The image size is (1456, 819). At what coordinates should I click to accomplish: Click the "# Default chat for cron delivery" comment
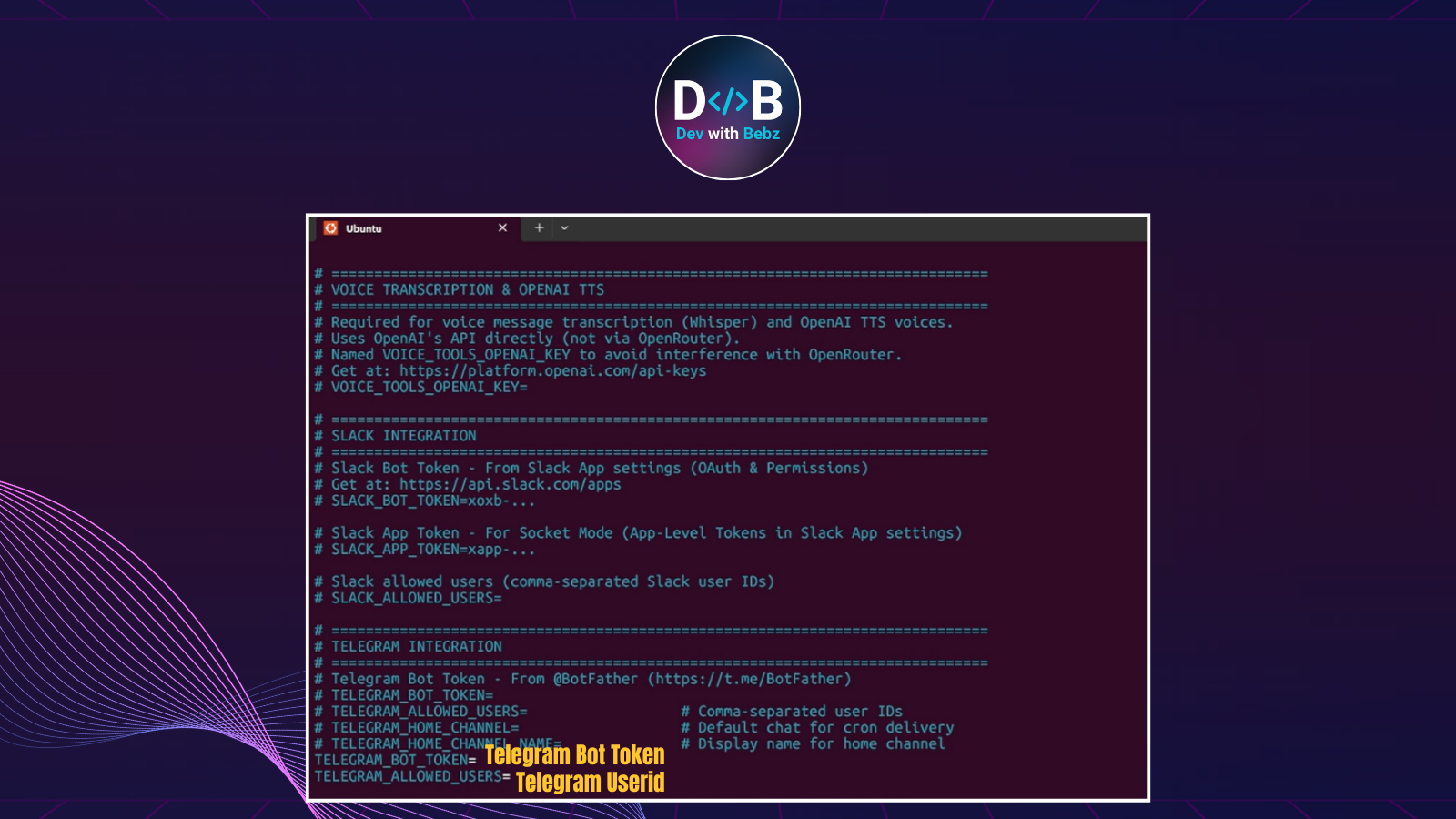point(817,728)
